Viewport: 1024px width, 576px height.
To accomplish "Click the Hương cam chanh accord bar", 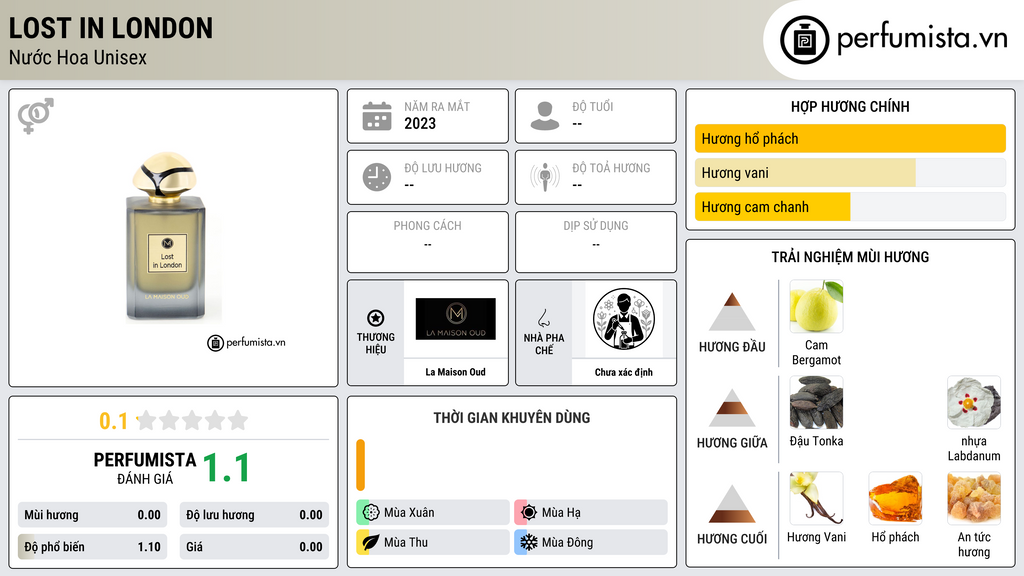I will point(850,206).
